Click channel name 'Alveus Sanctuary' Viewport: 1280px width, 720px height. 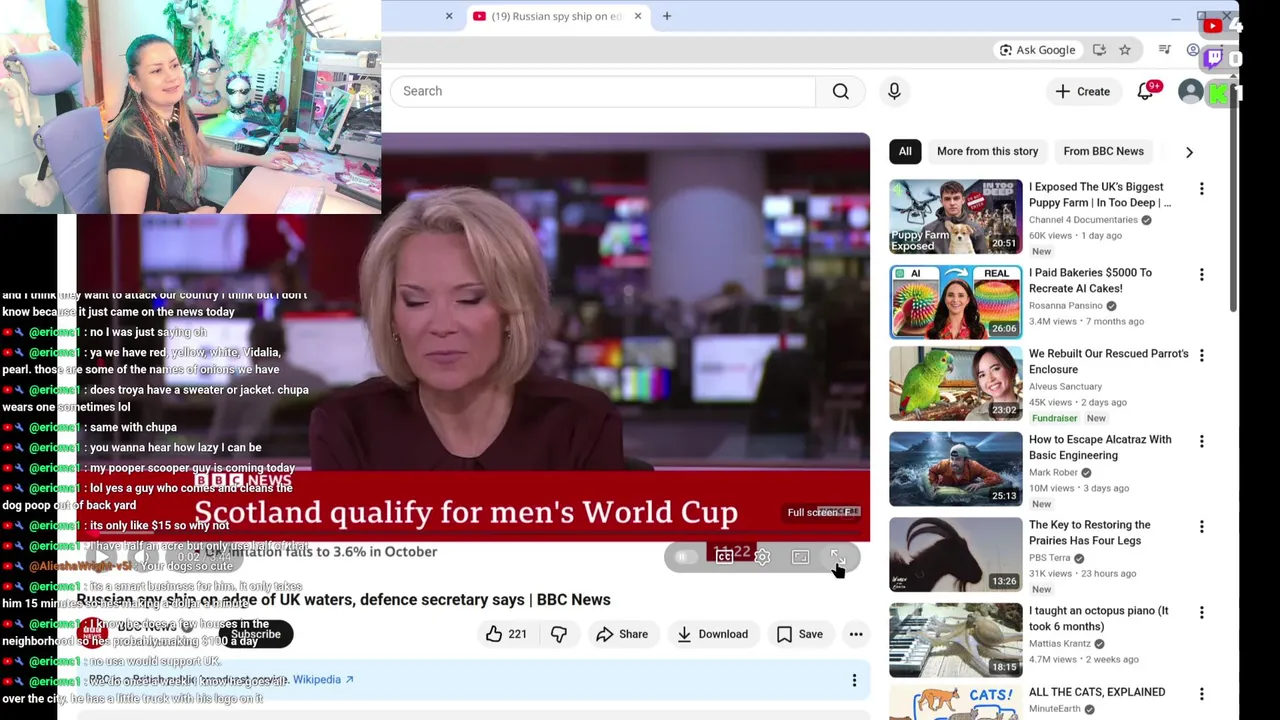(x=1065, y=387)
